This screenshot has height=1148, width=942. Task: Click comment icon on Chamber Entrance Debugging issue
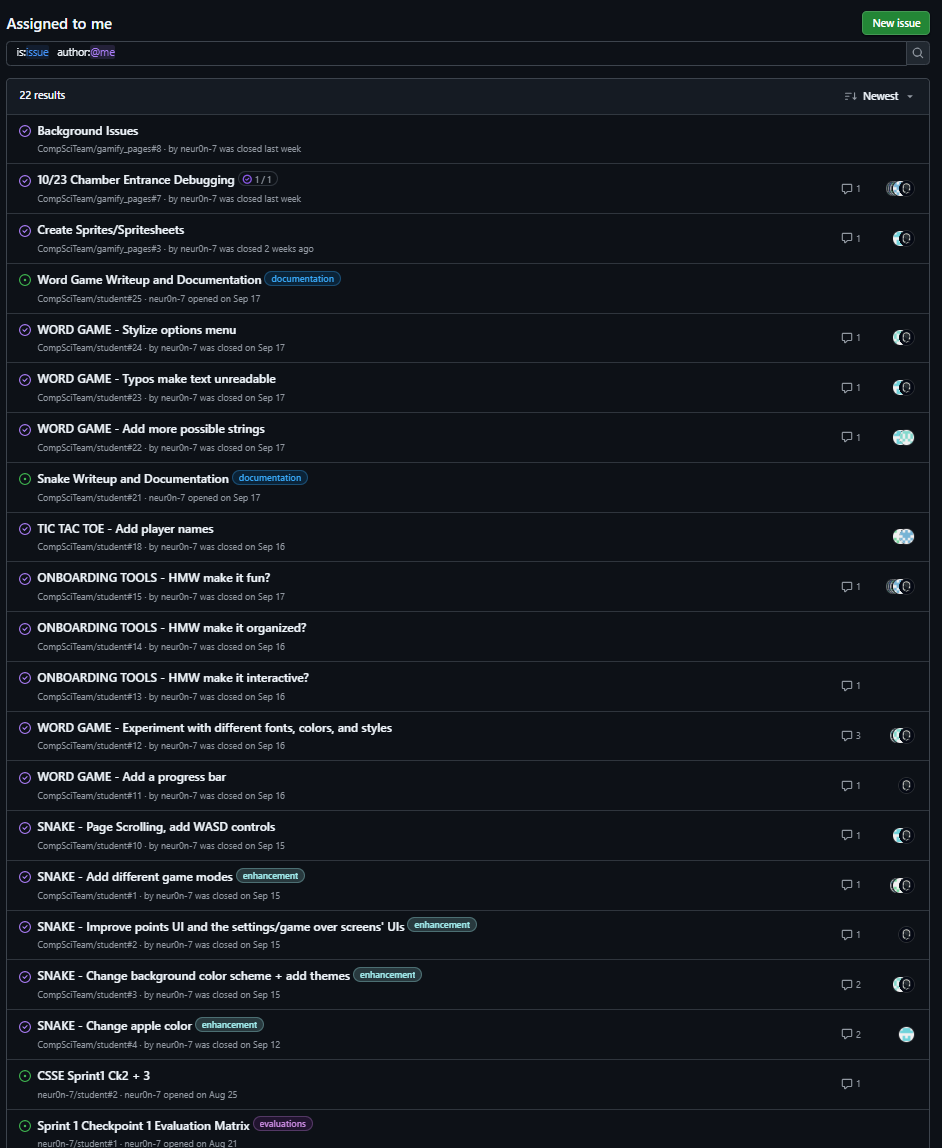click(846, 189)
